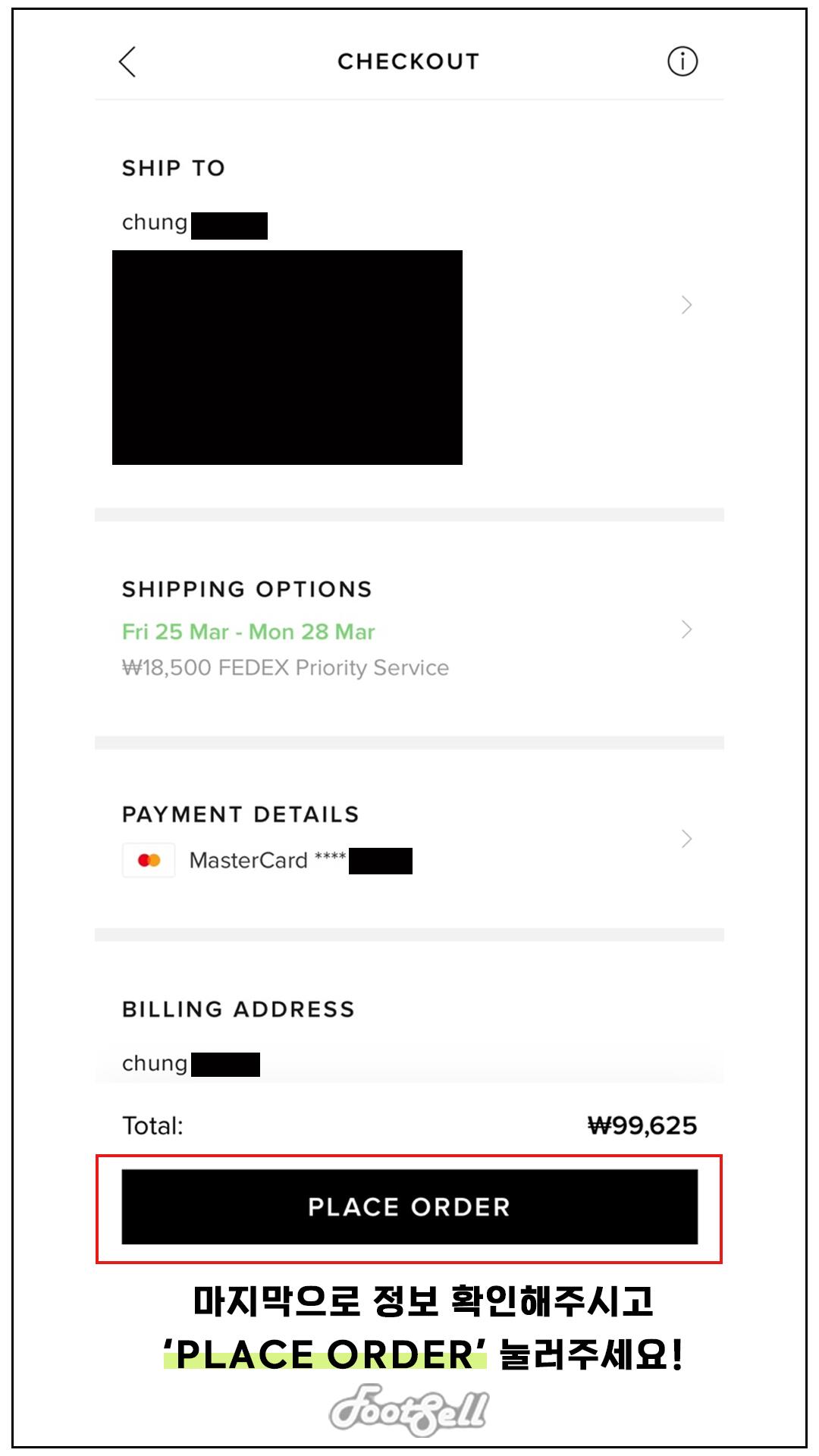Expand the Ship To address chevron

tap(686, 305)
